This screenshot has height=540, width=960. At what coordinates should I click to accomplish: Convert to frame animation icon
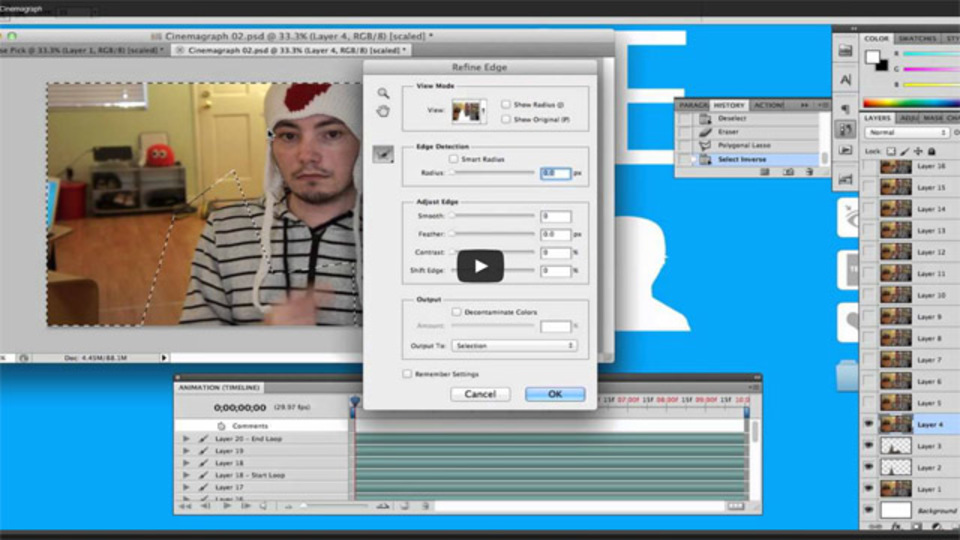735,506
